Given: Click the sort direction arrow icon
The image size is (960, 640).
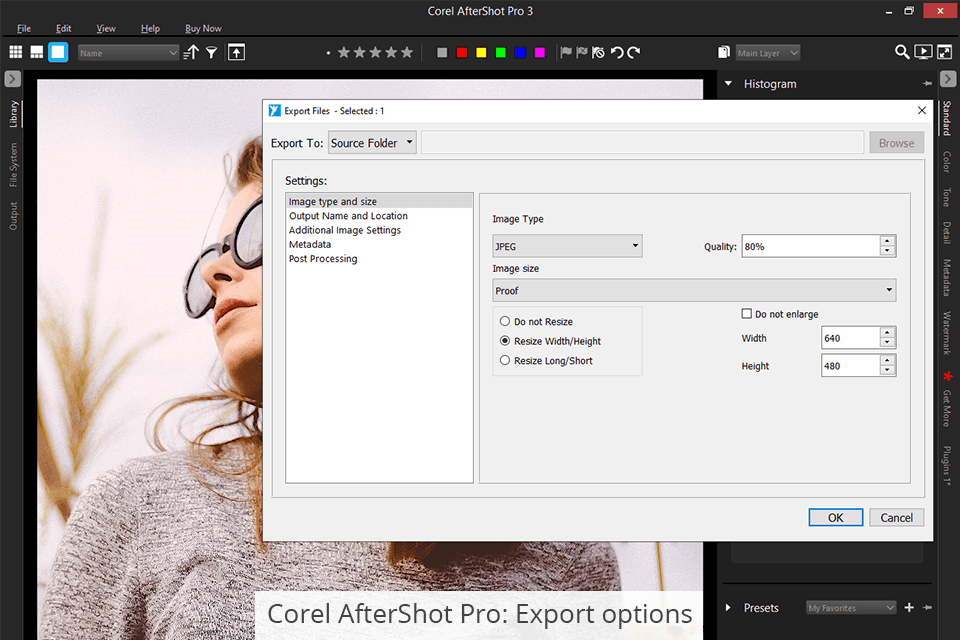Looking at the screenshot, I should coord(191,52).
